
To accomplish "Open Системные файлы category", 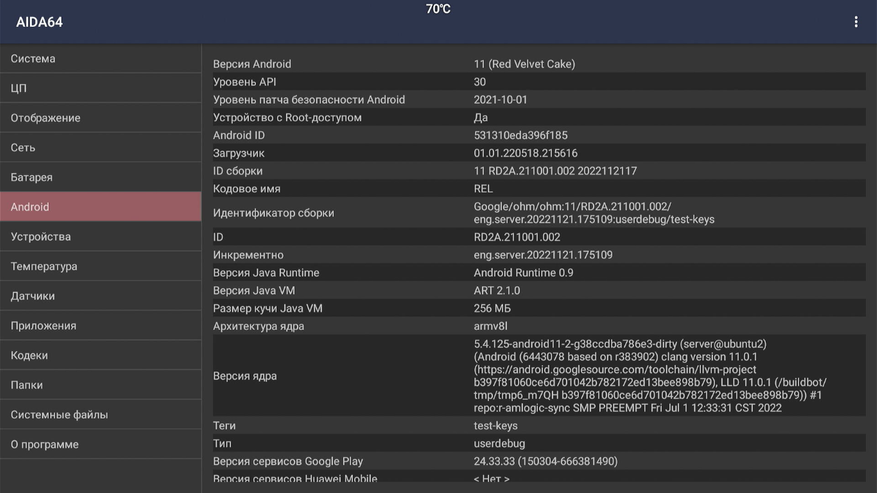I will pyautogui.click(x=100, y=415).
